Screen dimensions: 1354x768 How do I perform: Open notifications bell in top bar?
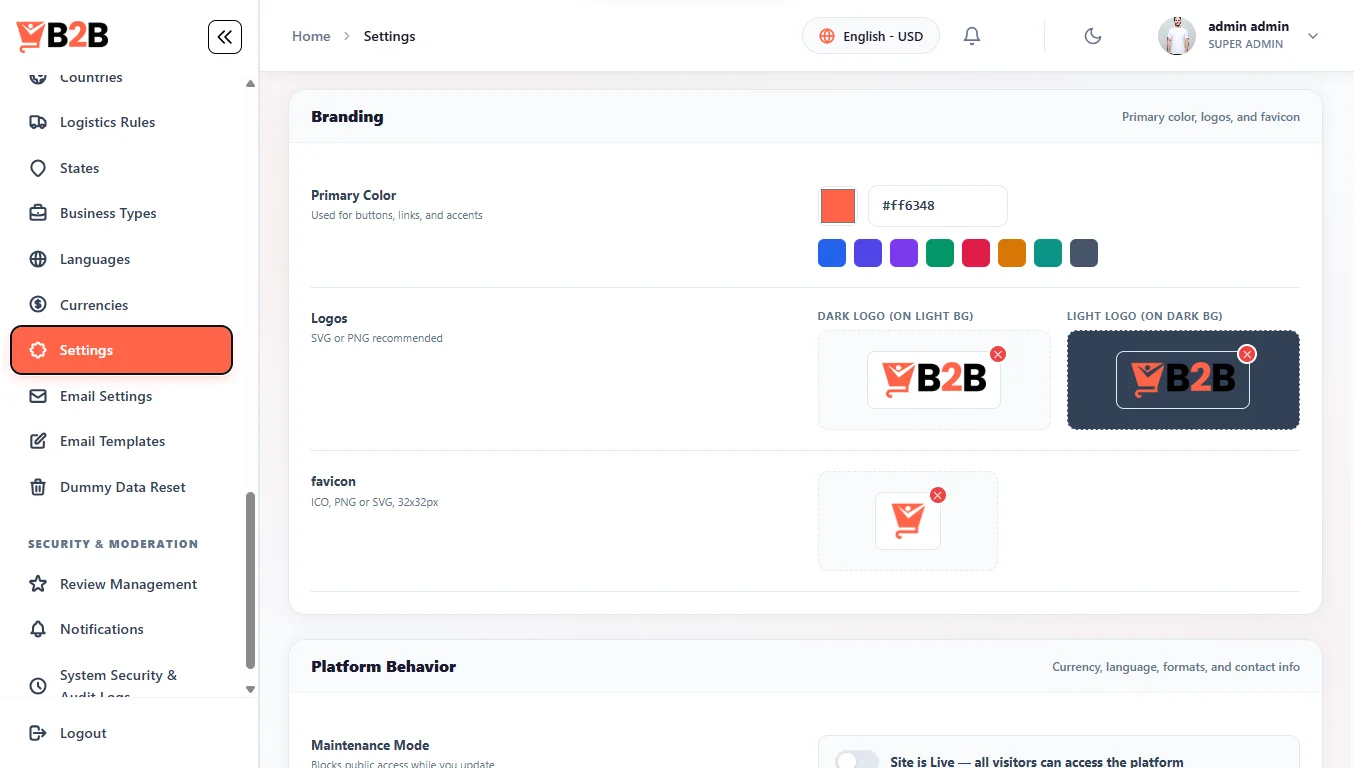(972, 36)
